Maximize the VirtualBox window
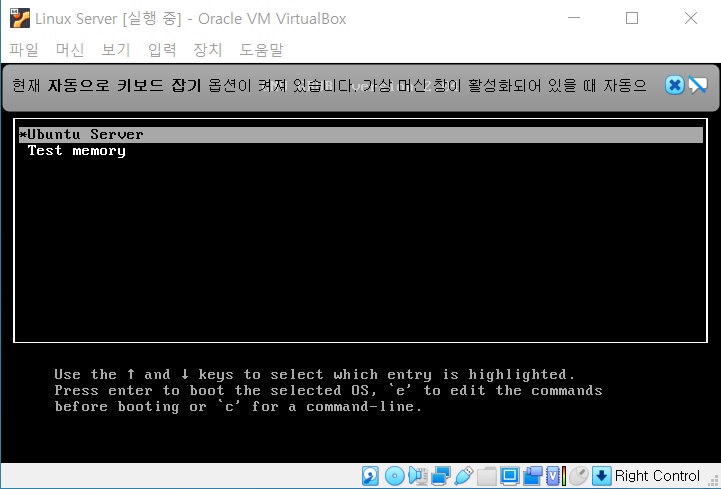 pos(632,18)
